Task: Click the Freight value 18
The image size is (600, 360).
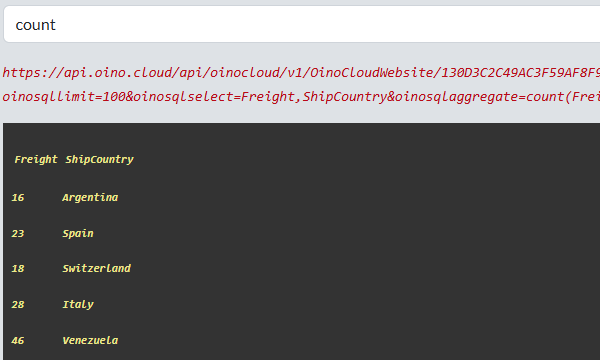Action: [18, 269]
